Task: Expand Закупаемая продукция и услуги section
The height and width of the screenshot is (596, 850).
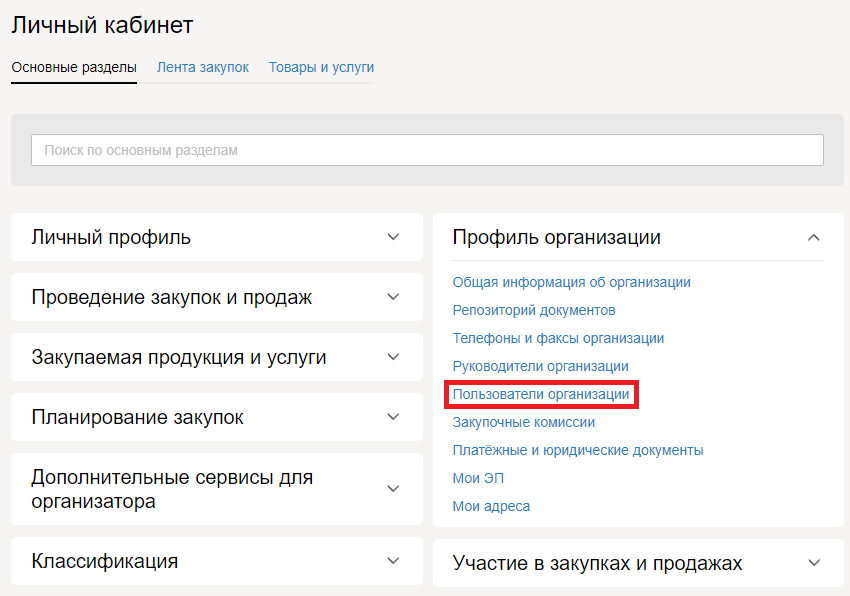Action: click(x=393, y=357)
